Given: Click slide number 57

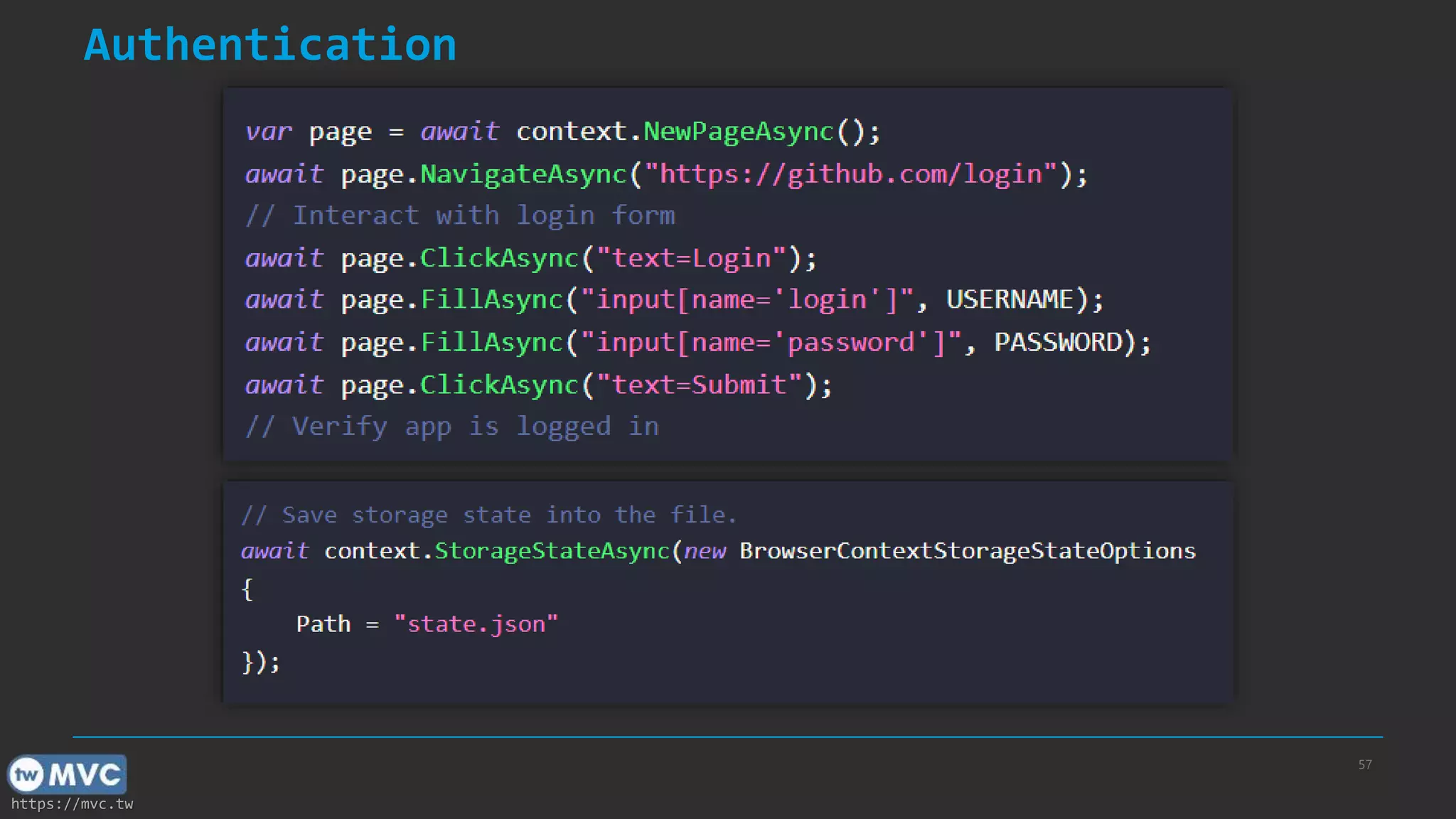Looking at the screenshot, I should pyautogui.click(x=1365, y=765).
